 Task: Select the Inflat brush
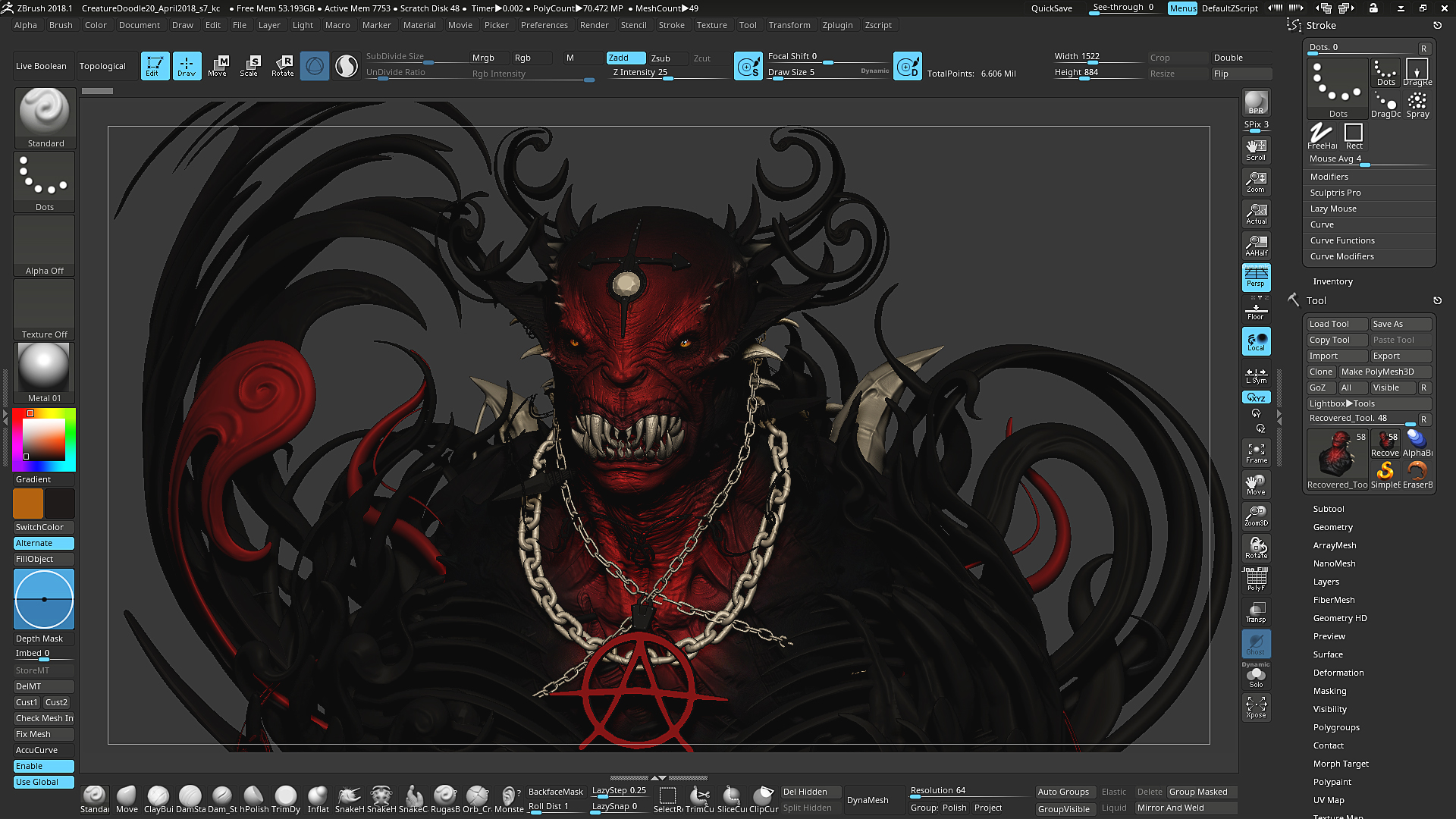pyautogui.click(x=318, y=800)
